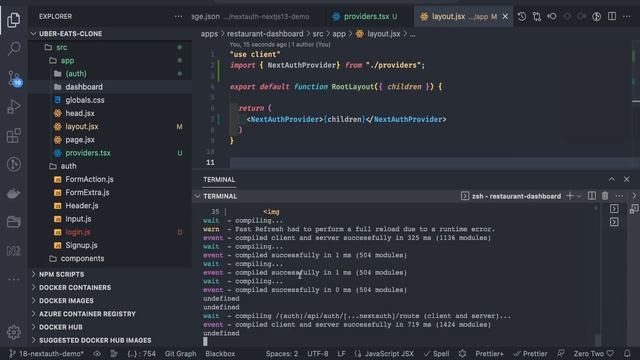Viewport: 640px width, 360px height.
Task: Open the Search view in activity bar
Action: pos(13,49)
